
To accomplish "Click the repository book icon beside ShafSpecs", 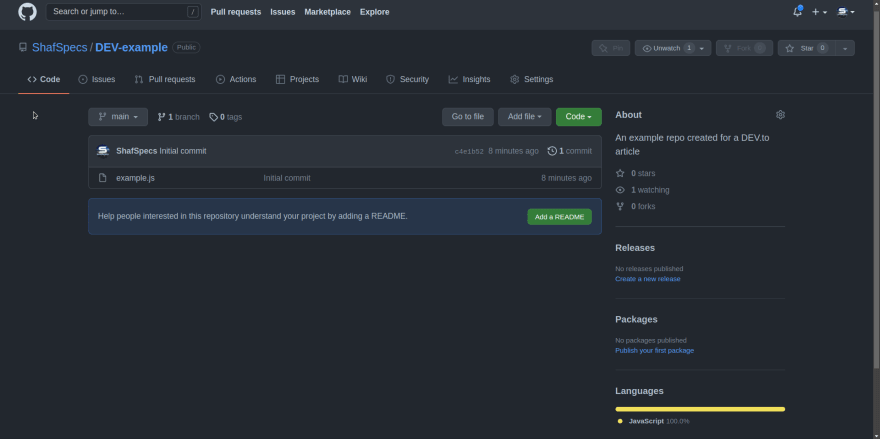I will pos(22,48).
